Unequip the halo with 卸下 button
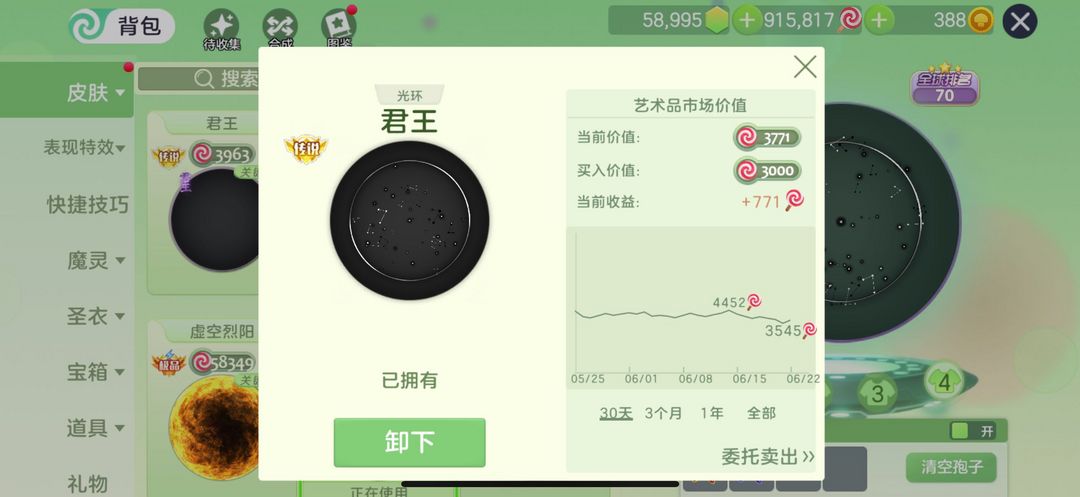The width and height of the screenshot is (1080, 497). [410, 442]
